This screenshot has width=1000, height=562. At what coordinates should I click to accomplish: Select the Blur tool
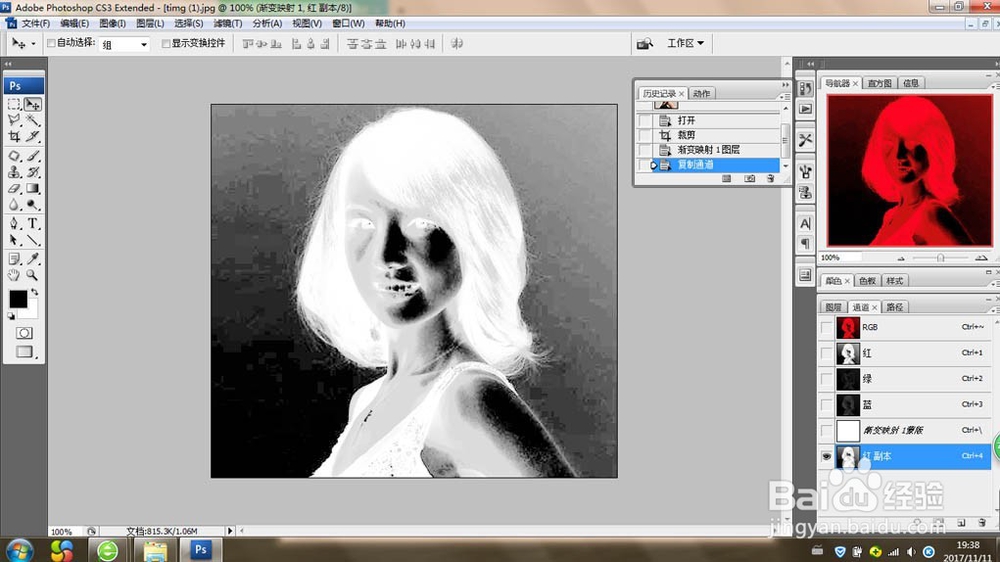(14, 205)
